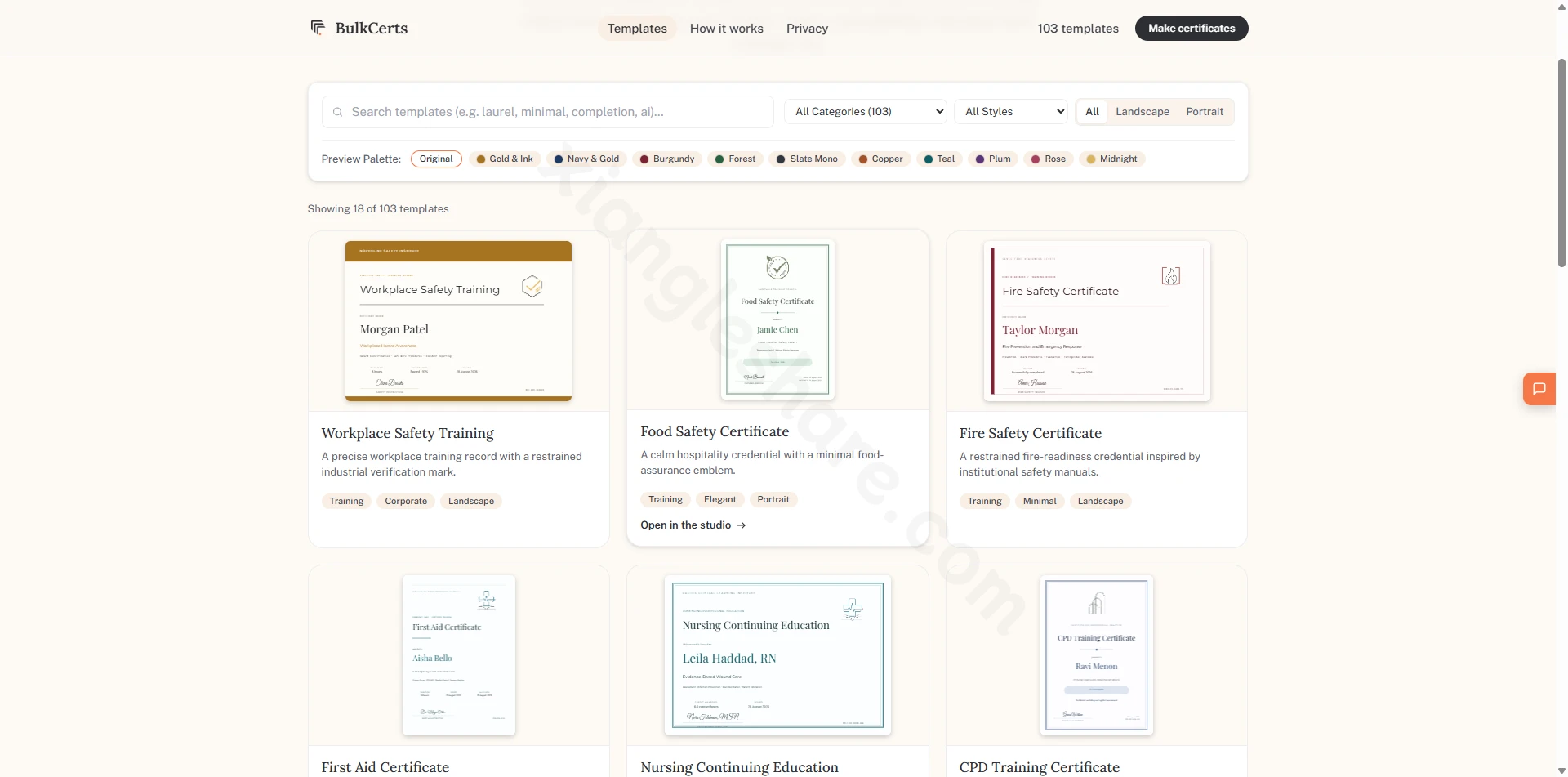Open Food Safety Certificate template thumbnail
This screenshot has width=1568, height=777.
pyautogui.click(x=777, y=319)
